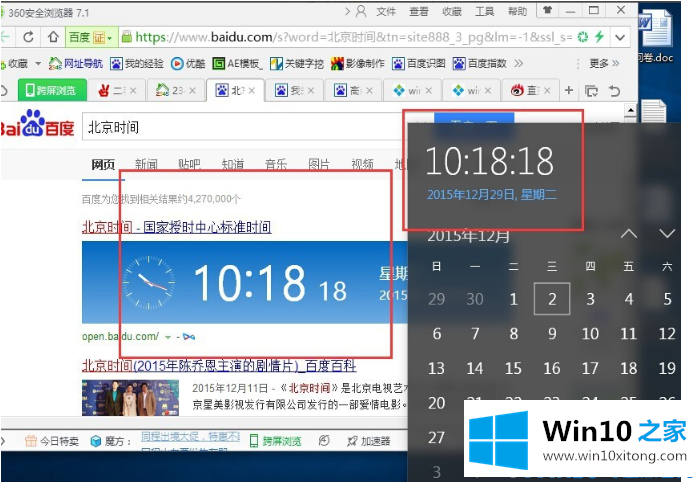The height and width of the screenshot is (482, 699).
Task: Open 优酷 bookmark
Action: click(x=188, y=64)
